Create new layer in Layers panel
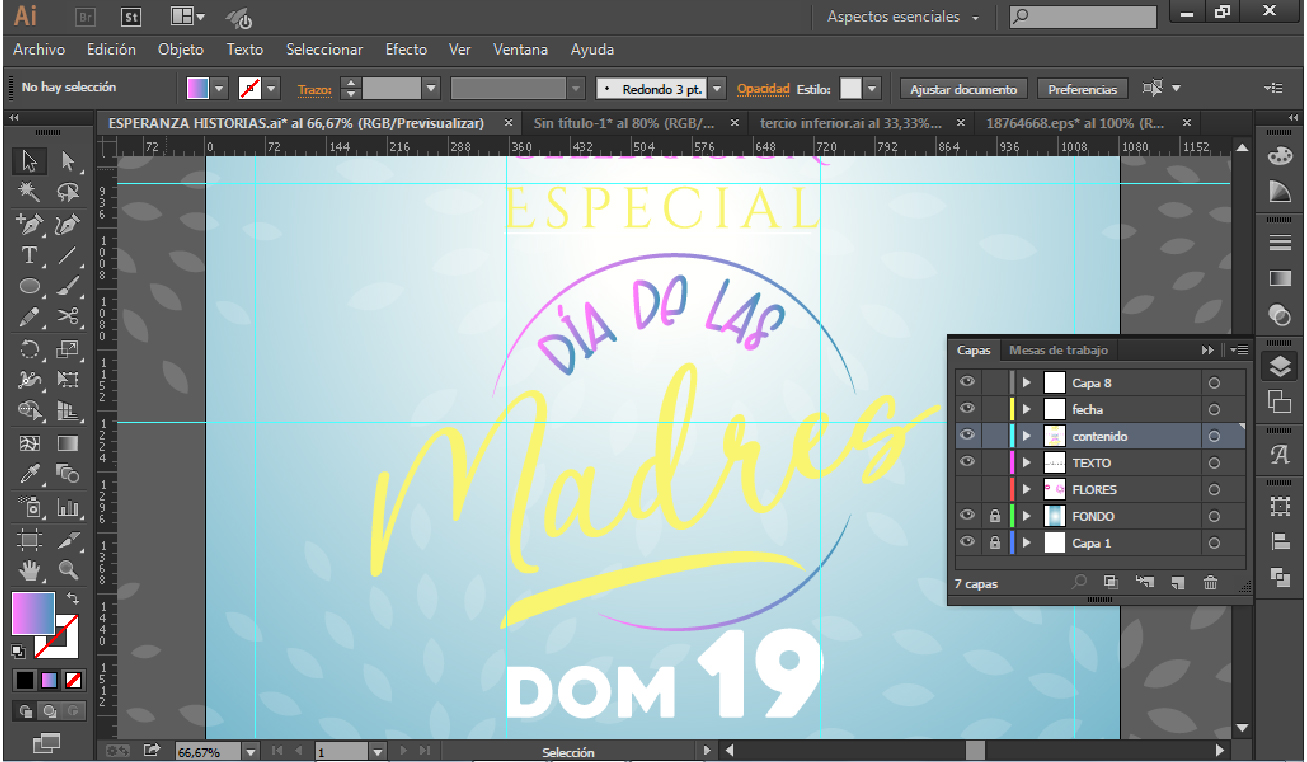The height and width of the screenshot is (762, 1307). (1177, 583)
